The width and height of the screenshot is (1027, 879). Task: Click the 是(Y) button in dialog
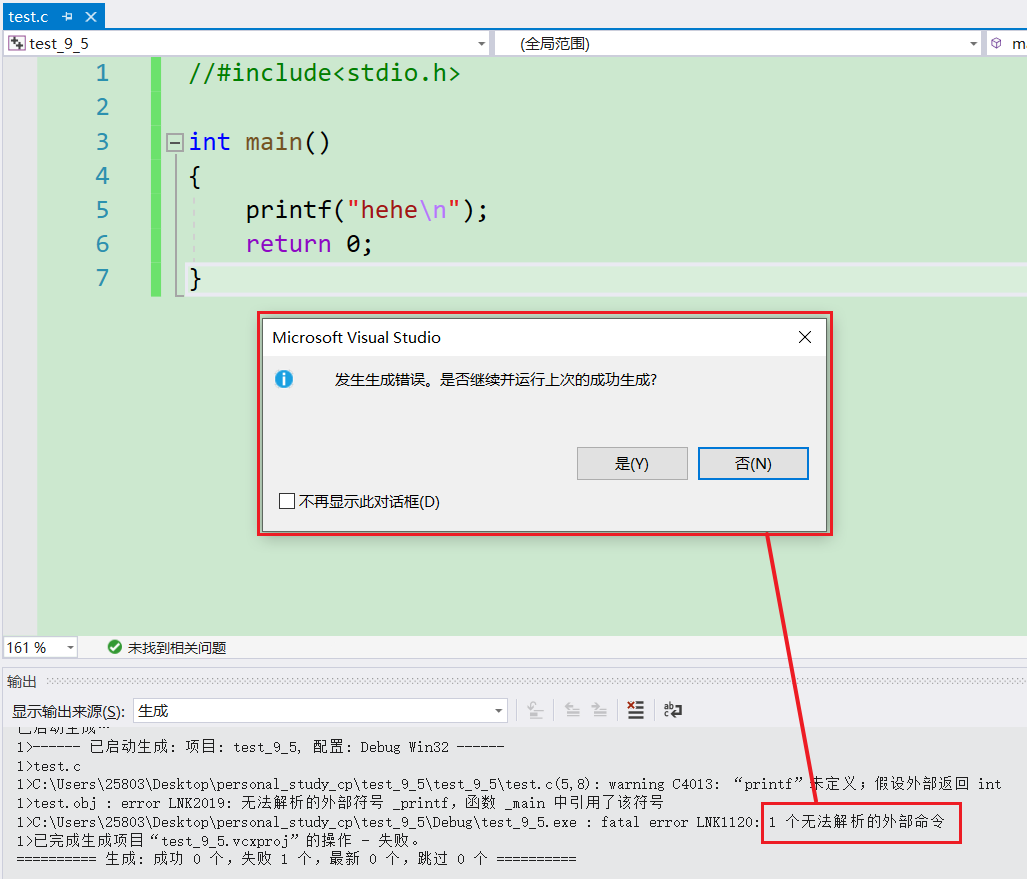[x=632, y=464]
